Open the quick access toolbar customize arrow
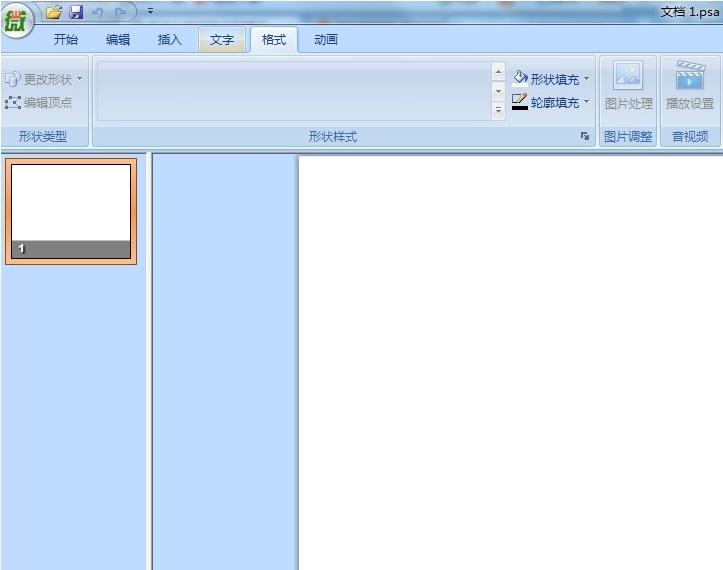Screen dimensions: 723x570 click(x=150, y=12)
